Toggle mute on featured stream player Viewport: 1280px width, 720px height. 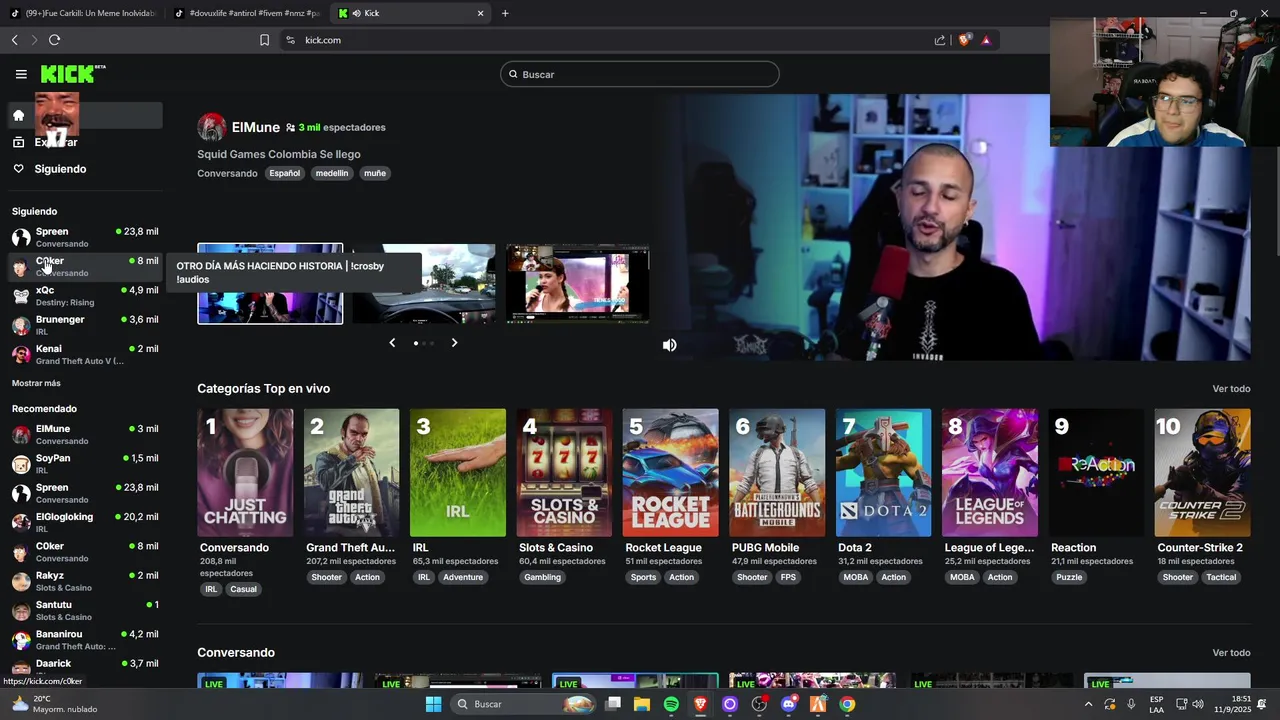pyautogui.click(x=670, y=345)
